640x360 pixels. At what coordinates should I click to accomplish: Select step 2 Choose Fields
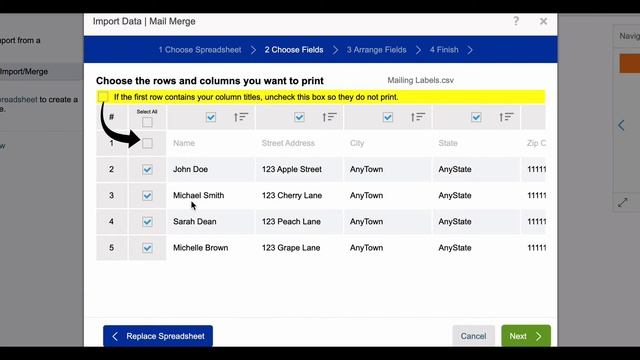(294, 50)
